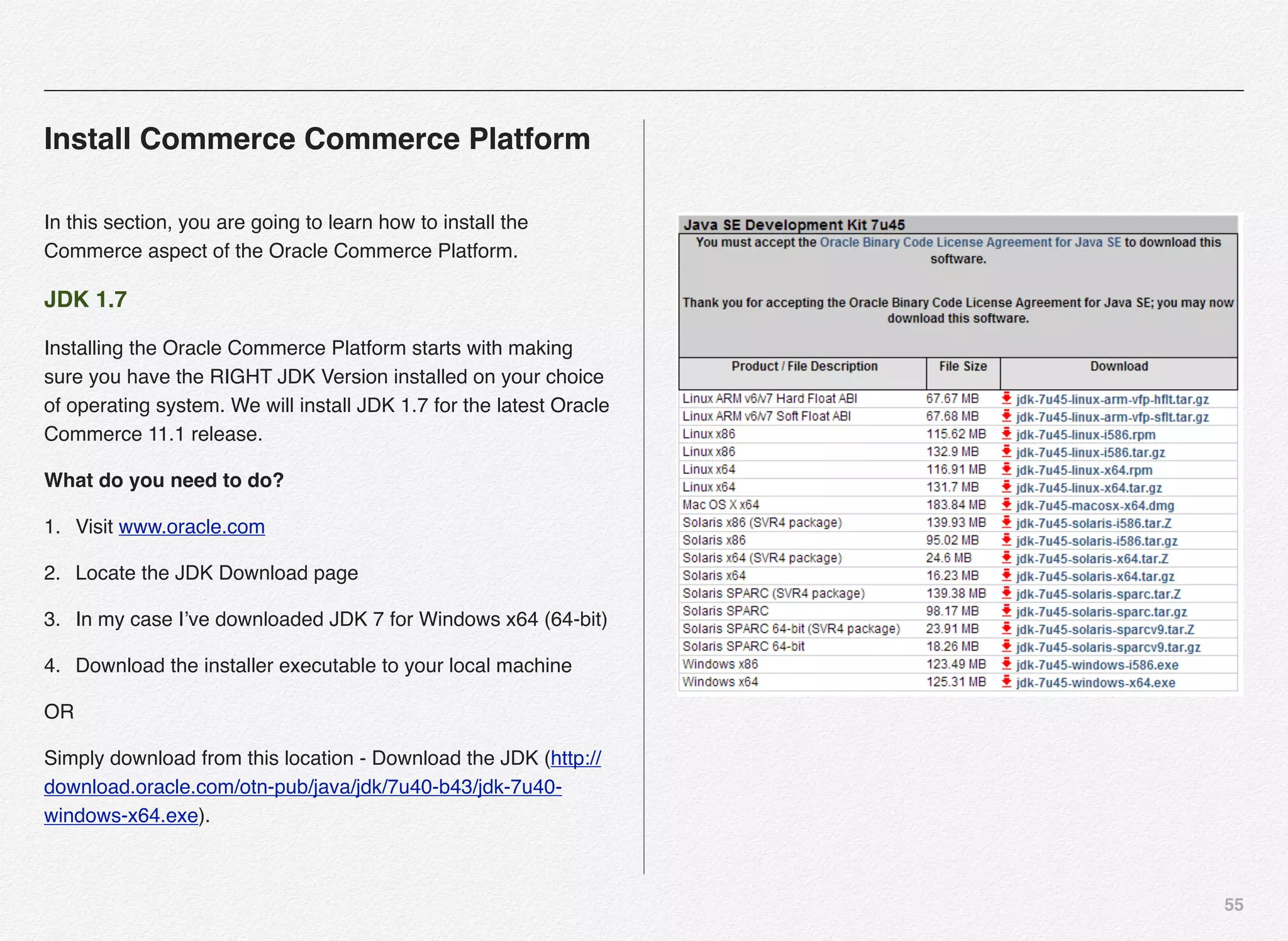The image size is (1288, 941).
Task: Select the 24.6 MB file size cell
Action: (x=948, y=557)
